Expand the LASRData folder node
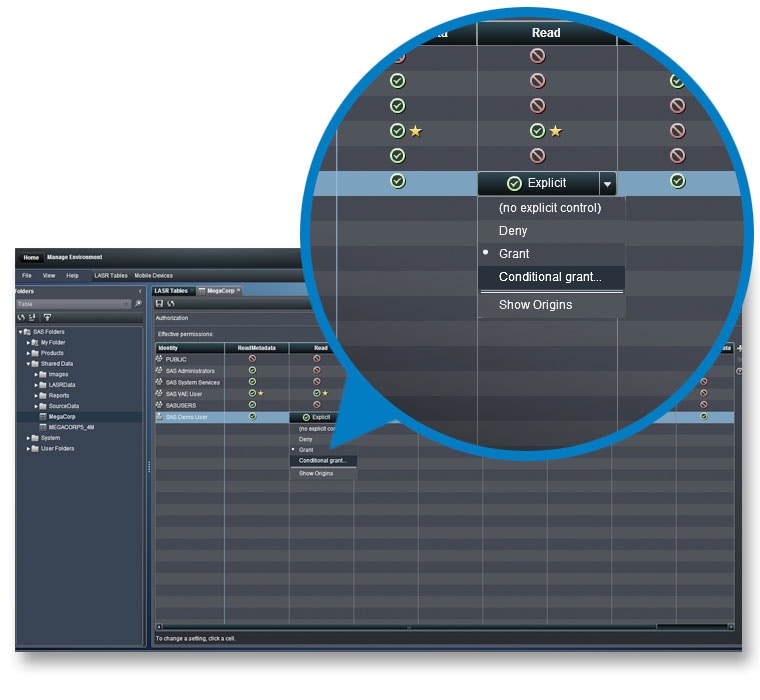The height and width of the screenshot is (700, 760). [36, 385]
